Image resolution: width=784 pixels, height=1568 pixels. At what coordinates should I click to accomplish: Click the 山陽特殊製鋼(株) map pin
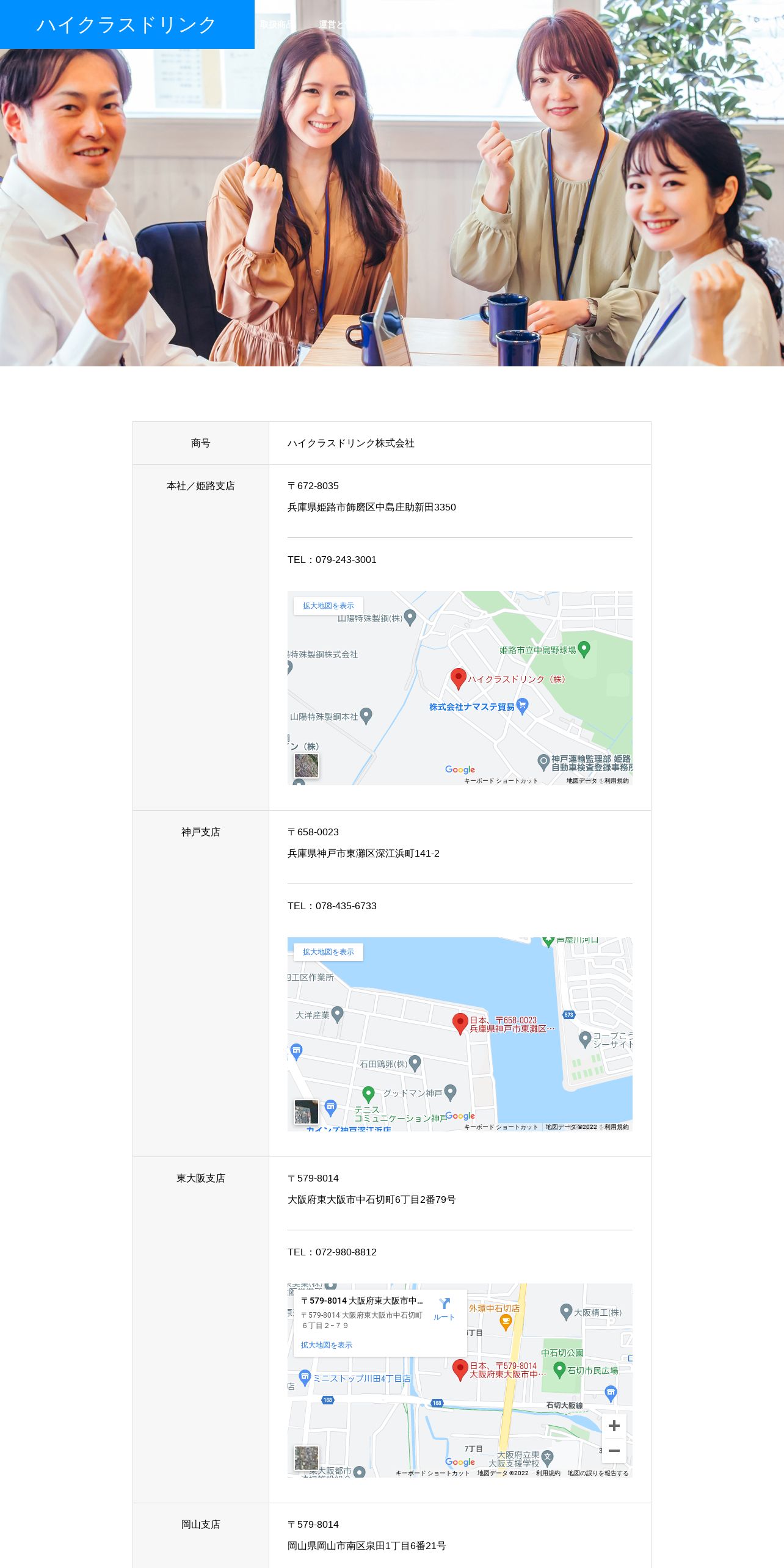pos(410,618)
